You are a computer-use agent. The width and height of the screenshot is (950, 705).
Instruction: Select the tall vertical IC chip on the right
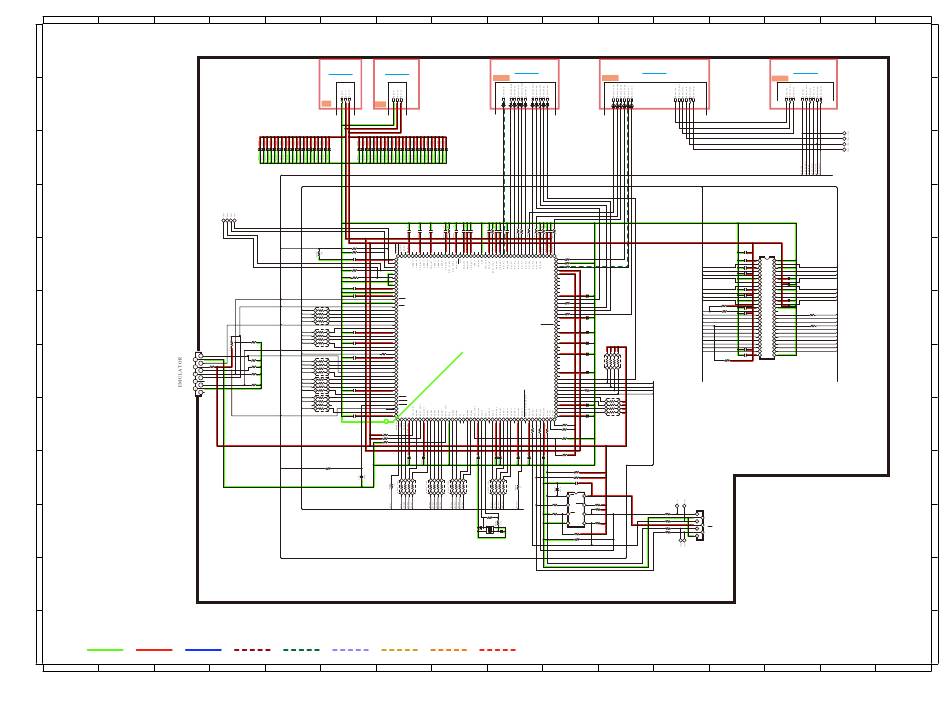click(767, 308)
